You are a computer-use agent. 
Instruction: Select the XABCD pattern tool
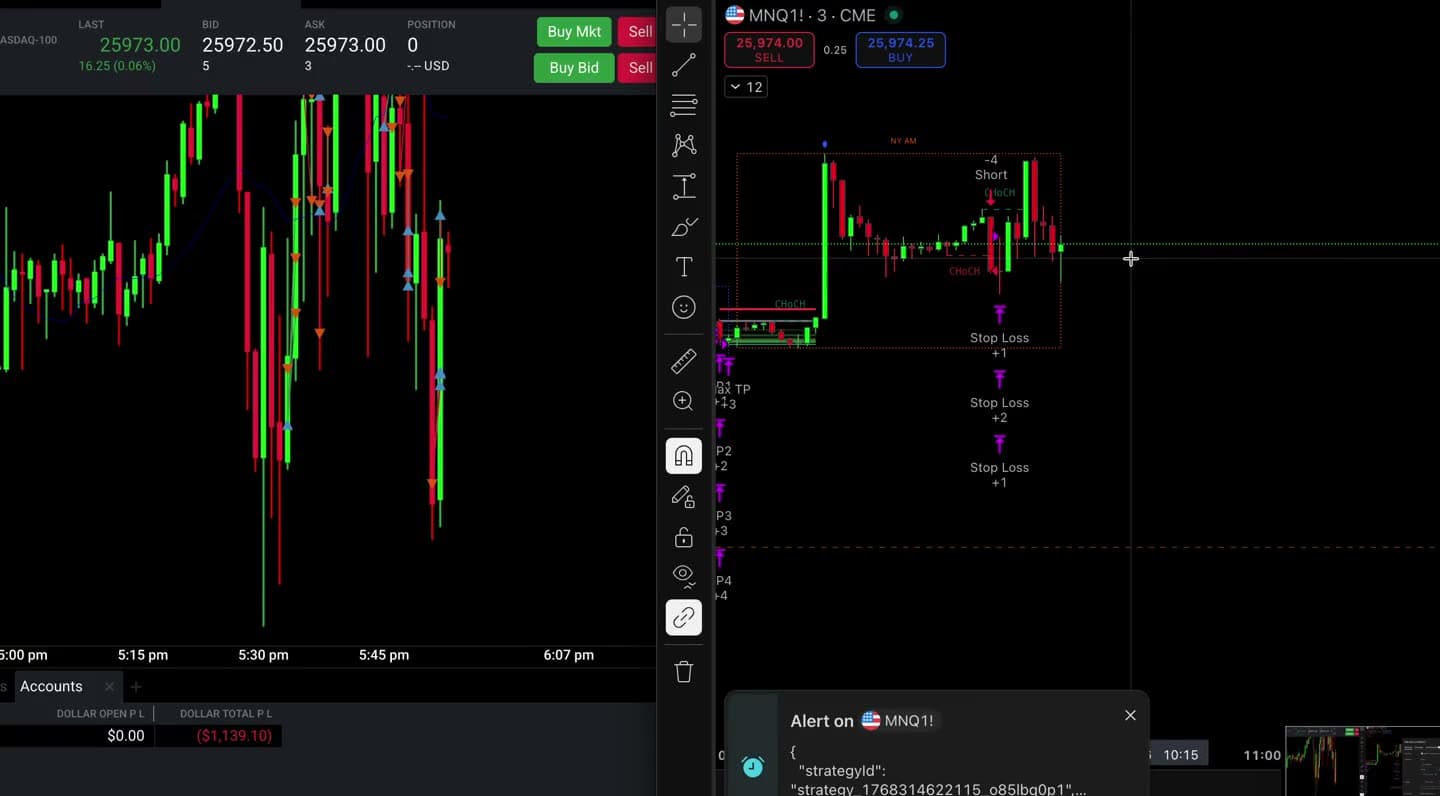point(684,145)
